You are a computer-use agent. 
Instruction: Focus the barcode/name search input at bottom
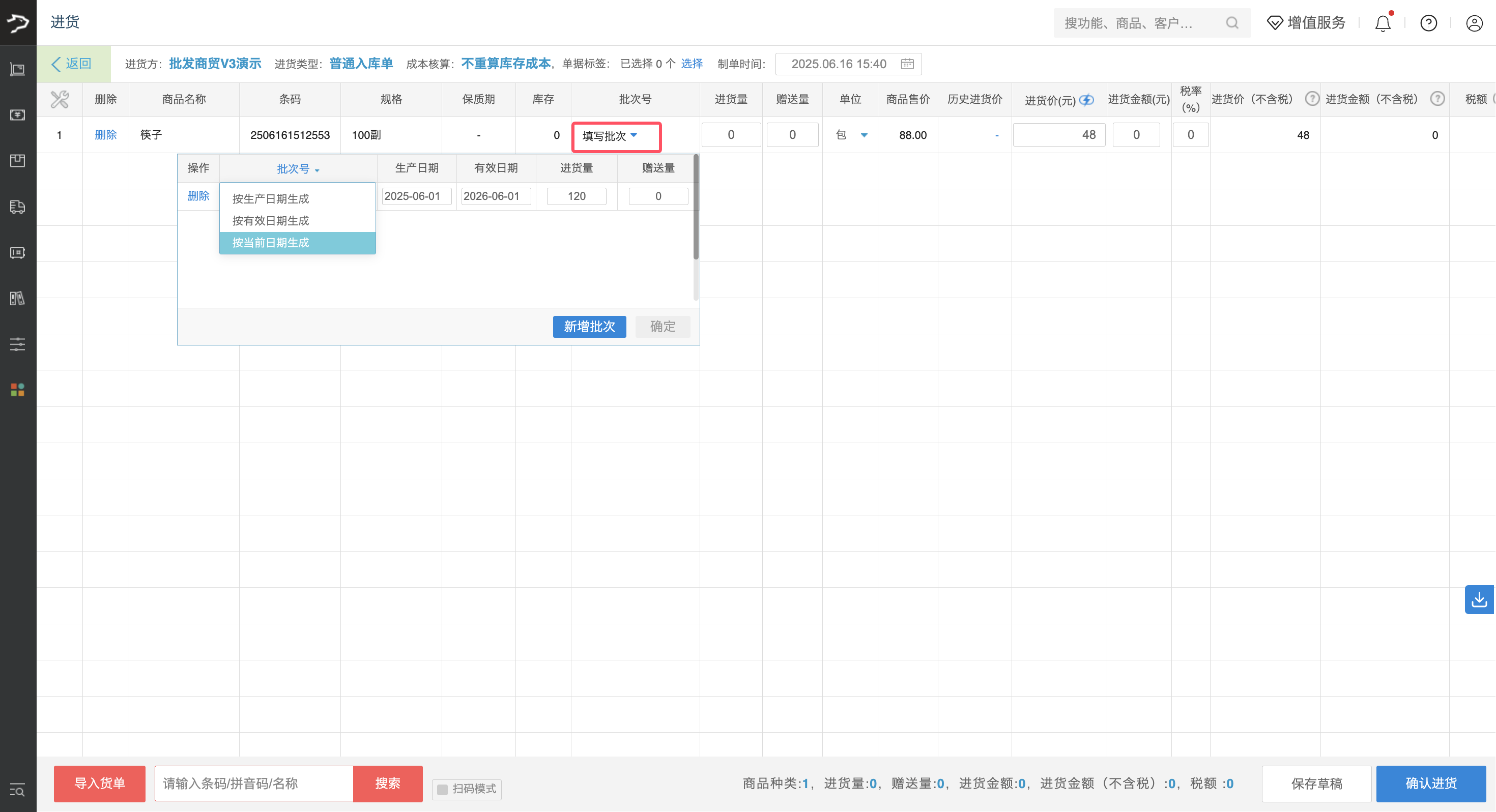coord(254,784)
